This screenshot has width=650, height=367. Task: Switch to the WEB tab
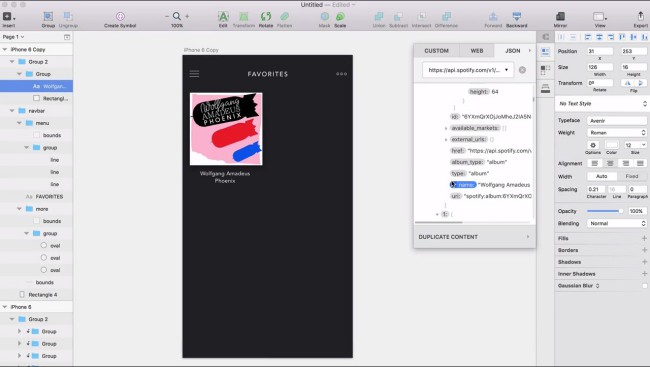477,51
